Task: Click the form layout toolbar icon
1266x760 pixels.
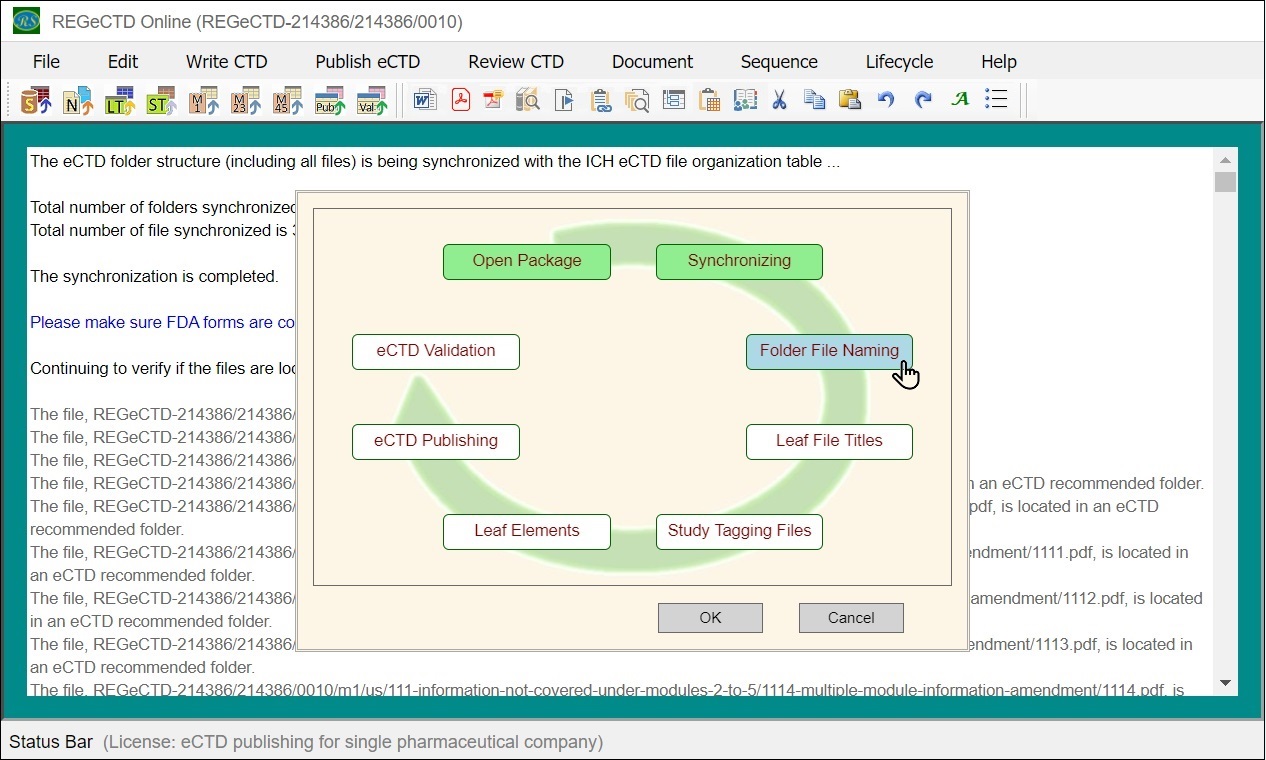Action: [674, 100]
